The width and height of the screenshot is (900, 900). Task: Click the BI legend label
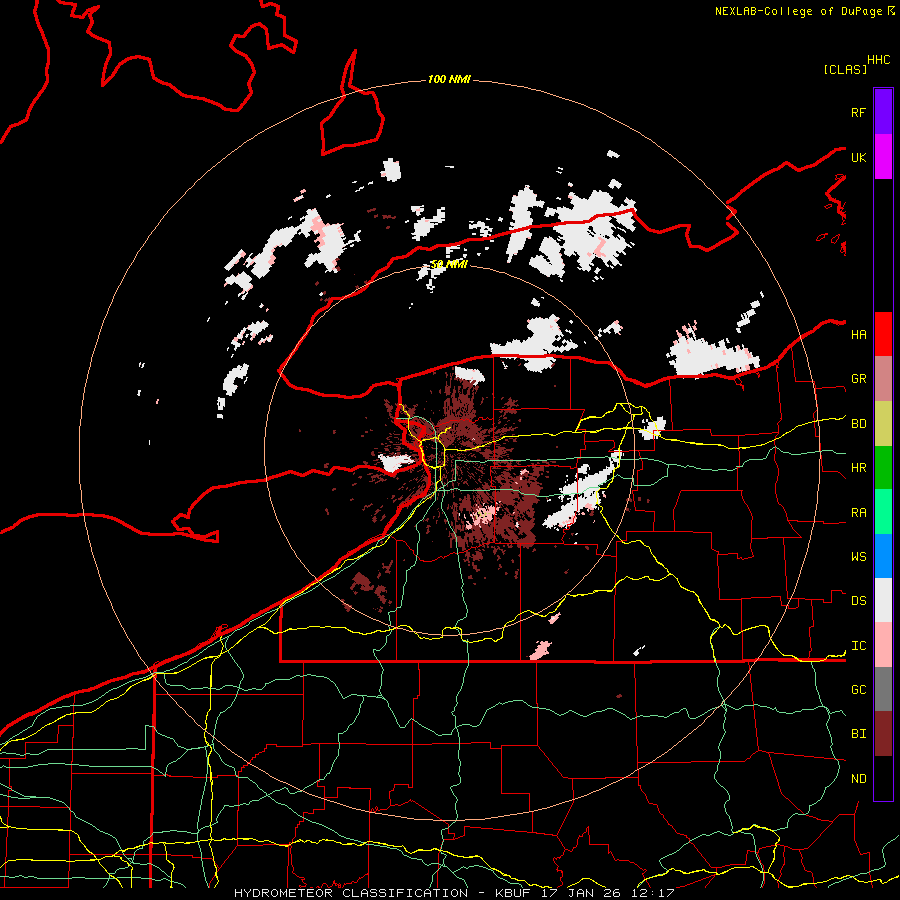[x=858, y=734]
